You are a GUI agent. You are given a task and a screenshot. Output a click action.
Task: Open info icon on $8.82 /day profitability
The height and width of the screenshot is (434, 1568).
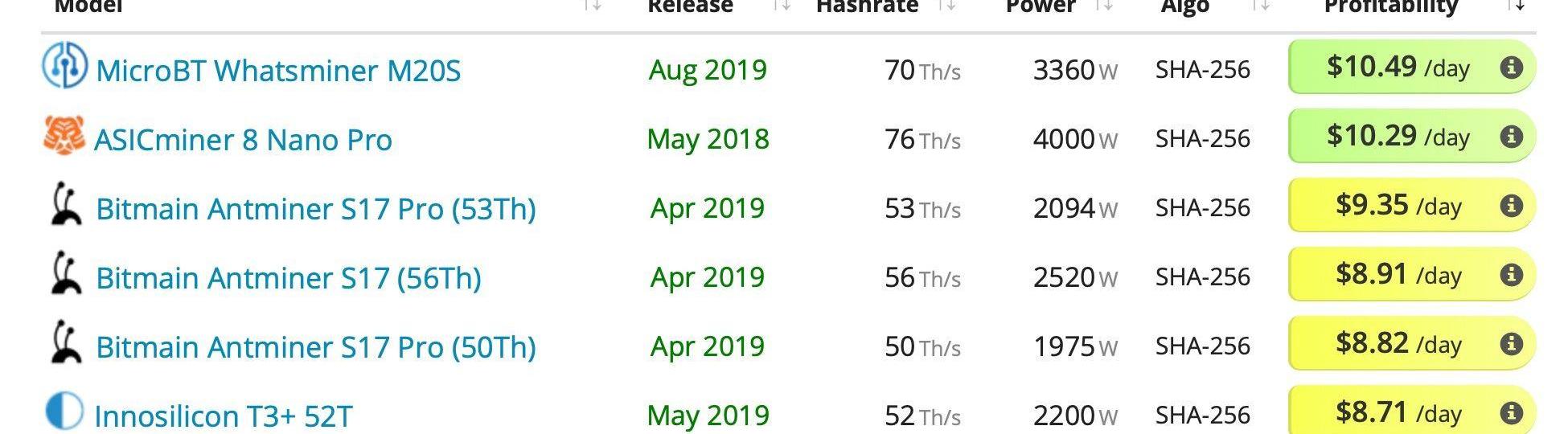pos(1511,344)
